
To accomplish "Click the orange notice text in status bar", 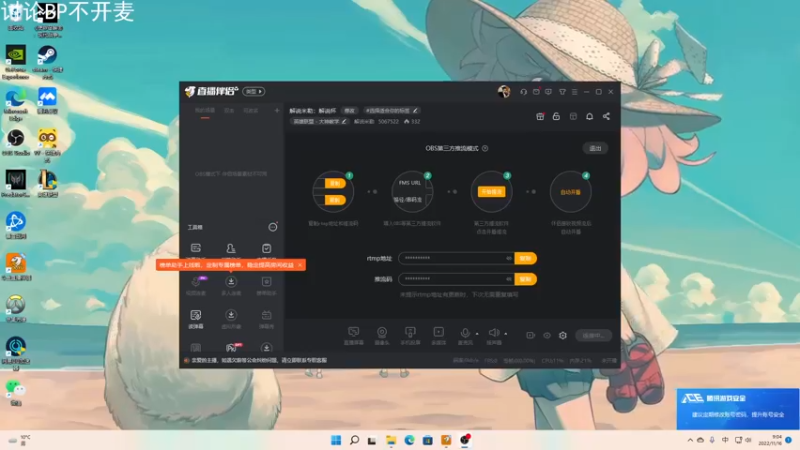I will click(259, 360).
